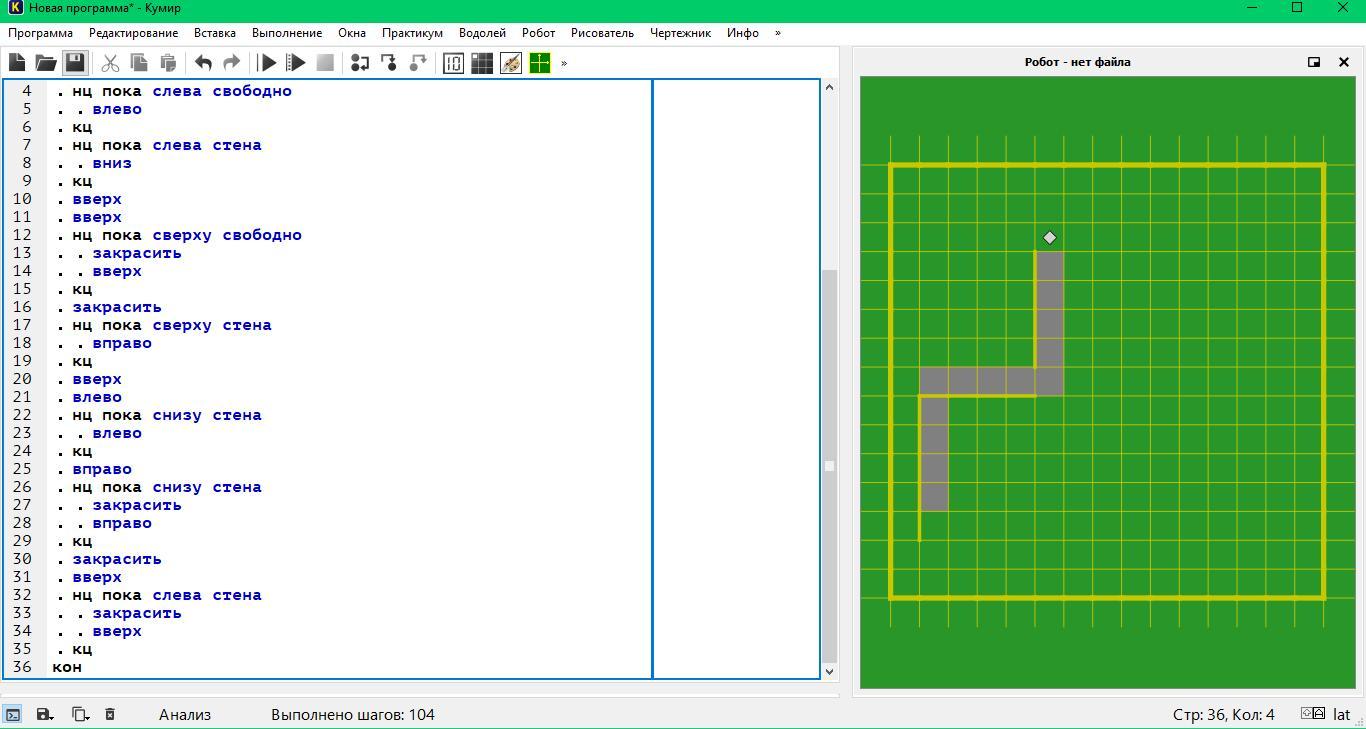Click the Open file folder icon
The height and width of the screenshot is (729, 1366).
[46, 63]
